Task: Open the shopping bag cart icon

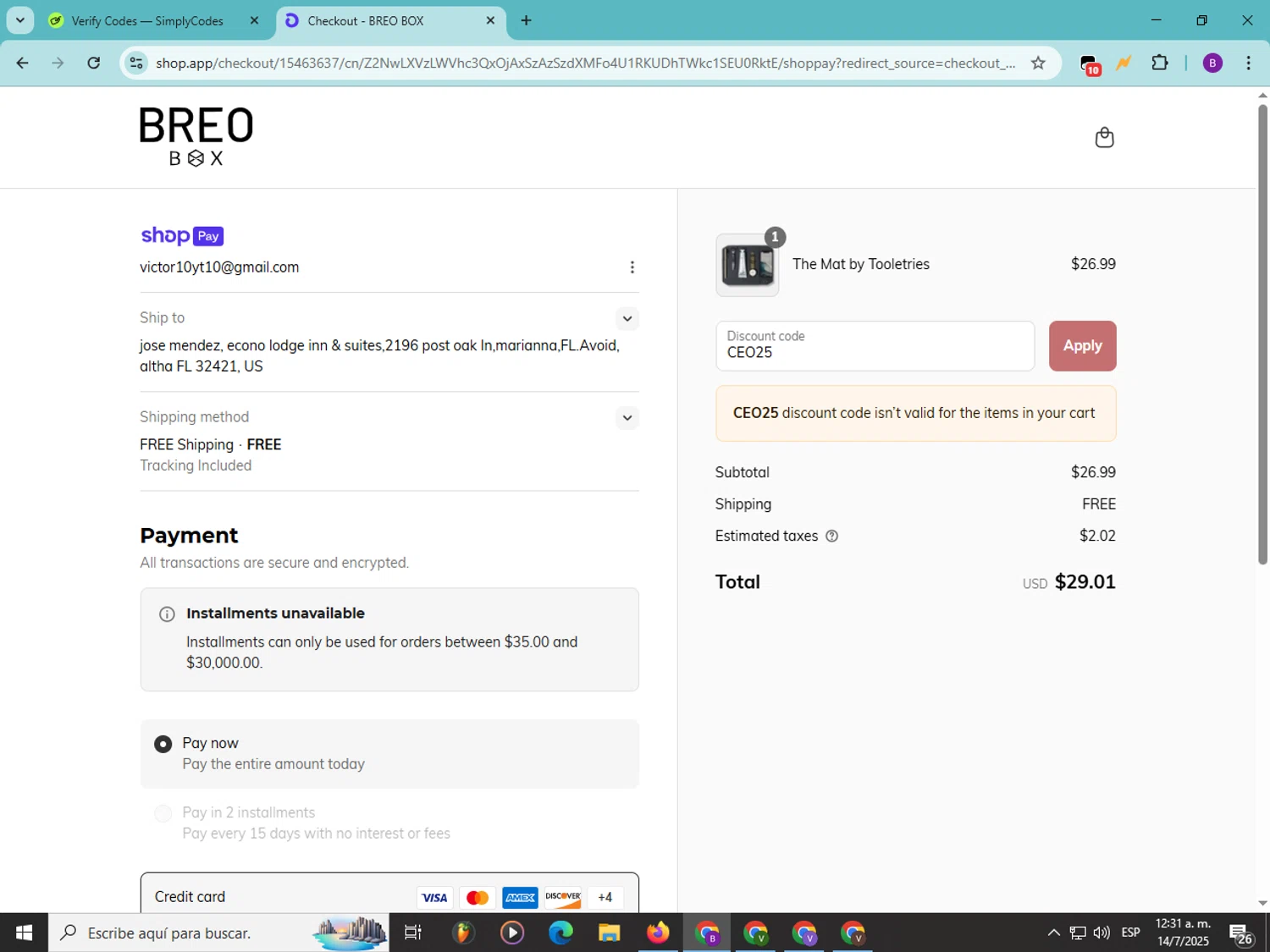Action: click(x=1104, y=137)
